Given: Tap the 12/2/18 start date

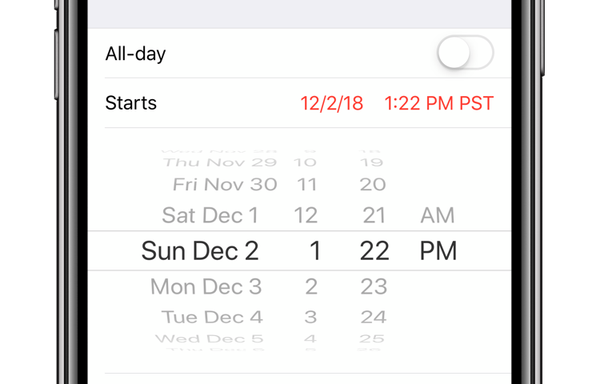Looking at the screenshot, I should click(x=332, y=103).
